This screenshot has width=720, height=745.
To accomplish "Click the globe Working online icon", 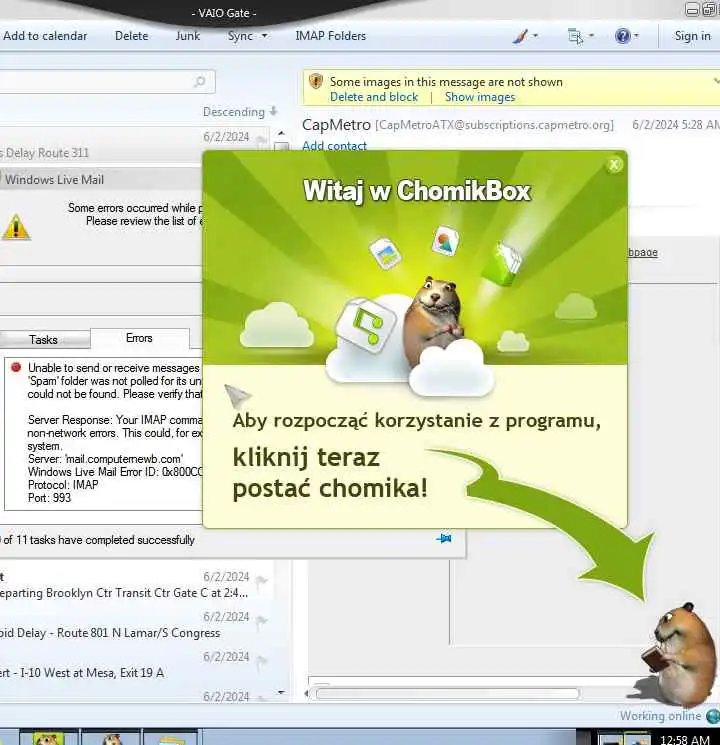I will [x=713, y=716].
